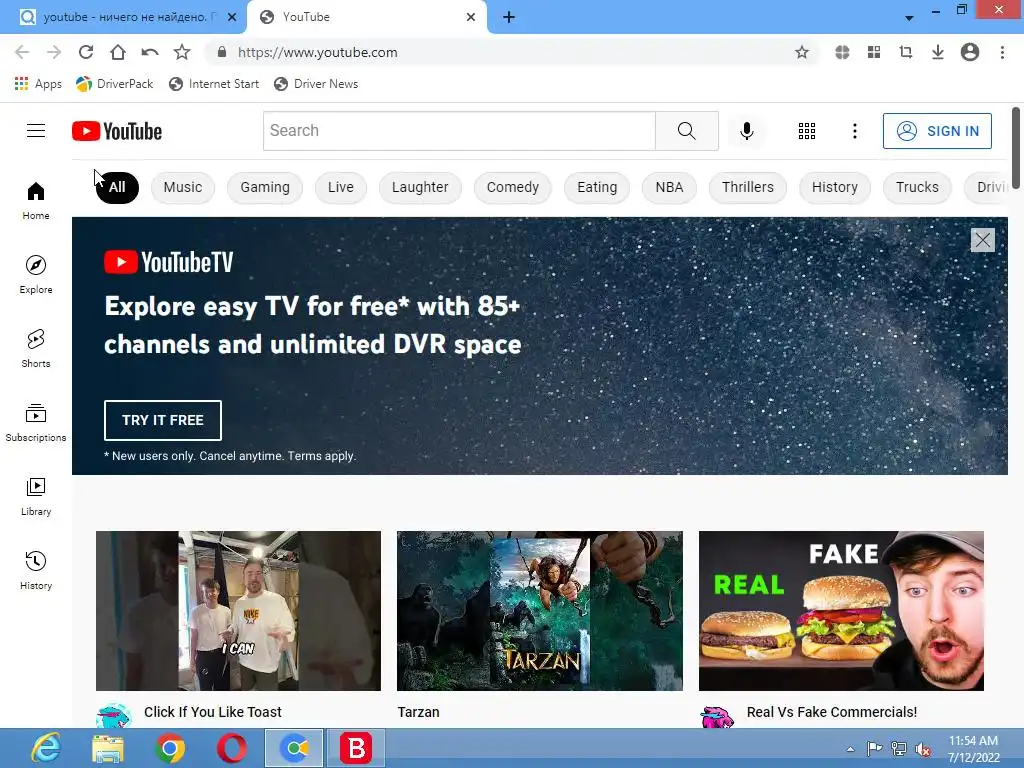Select the Laughter filter chip
1024x768 pixels.
click(x=420, y=187)
